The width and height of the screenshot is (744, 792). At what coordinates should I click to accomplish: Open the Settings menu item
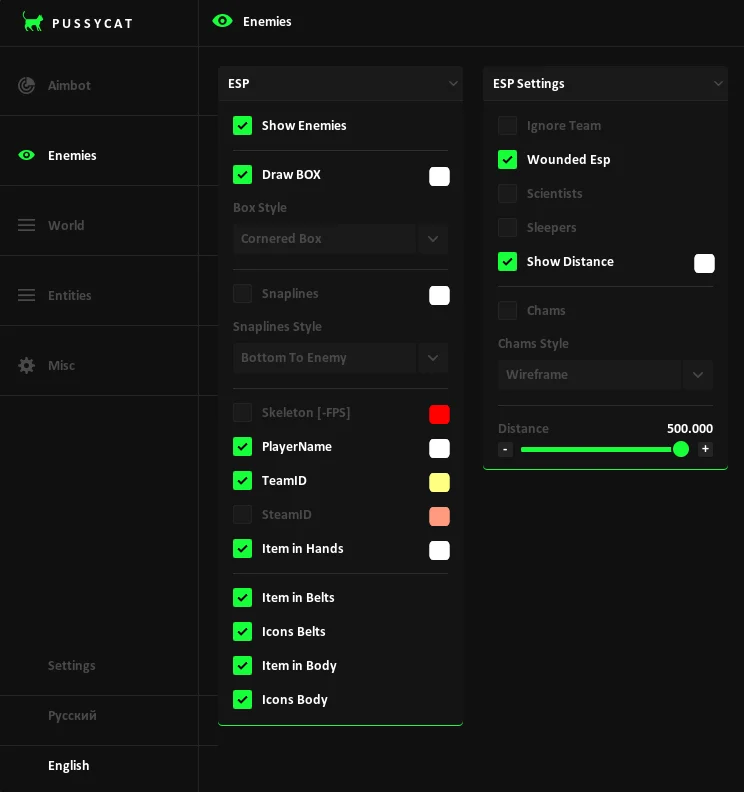click(x=72, y=665)
